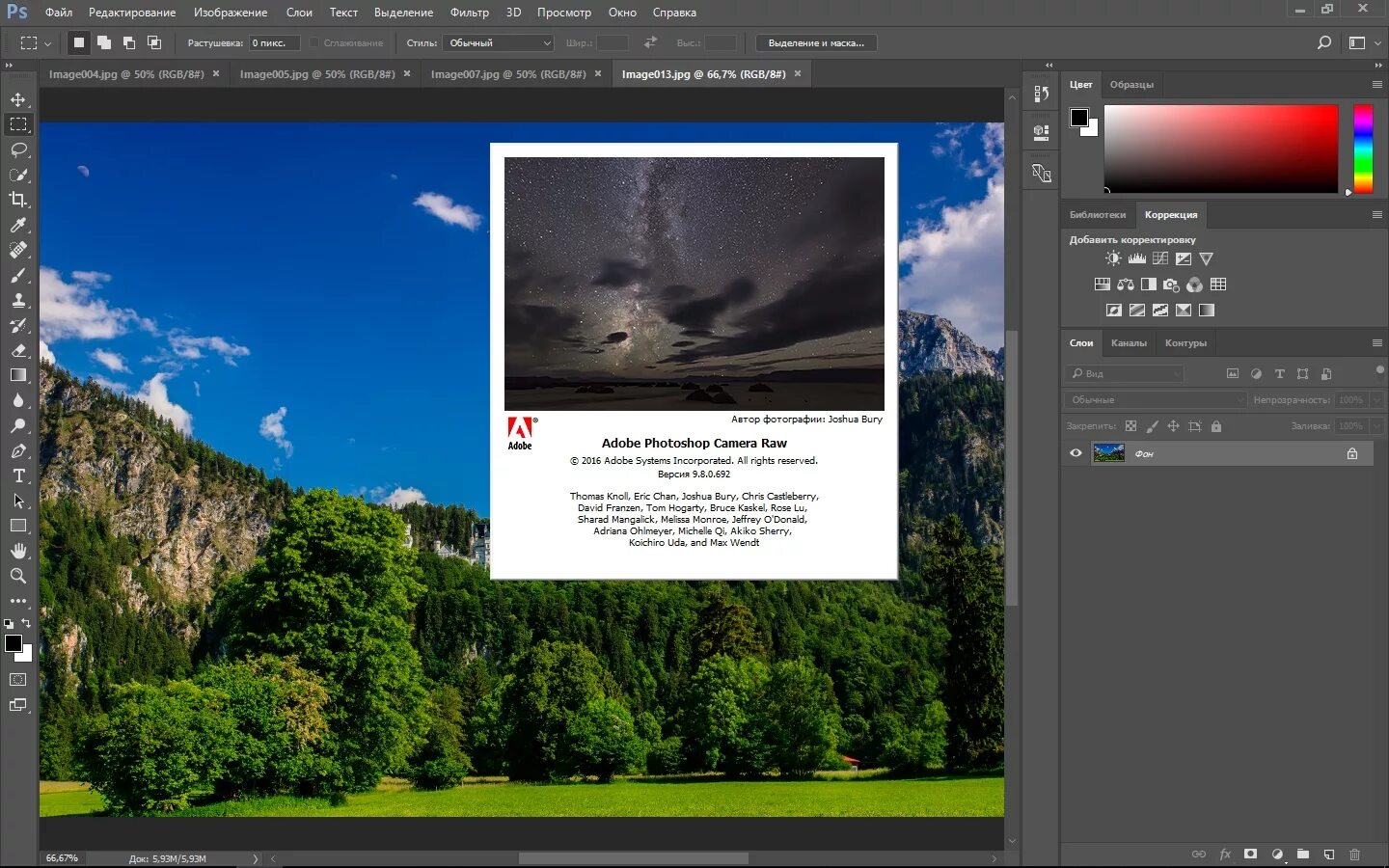Select the Crop tool

coord(18,200)
